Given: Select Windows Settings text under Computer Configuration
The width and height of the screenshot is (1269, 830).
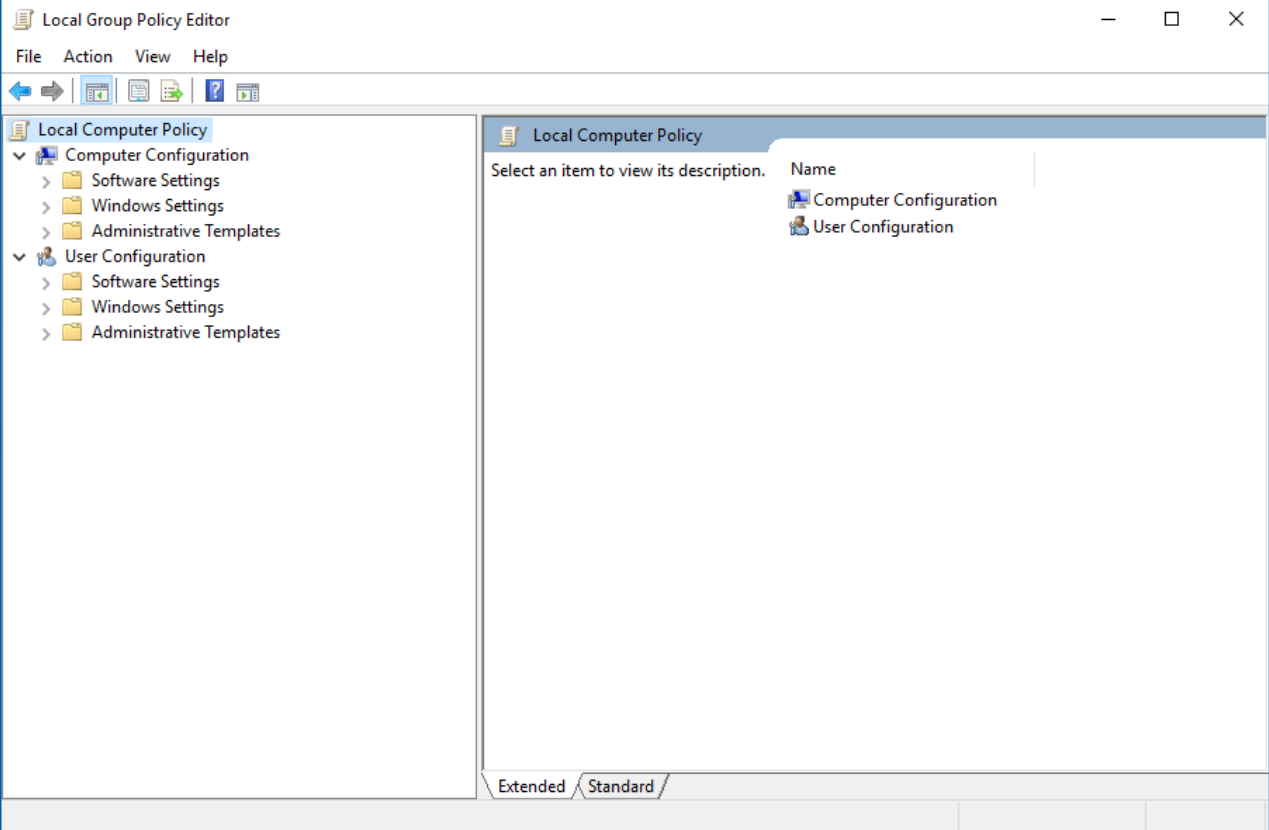Looking at the screenshot, I should (x=158, y=205).
